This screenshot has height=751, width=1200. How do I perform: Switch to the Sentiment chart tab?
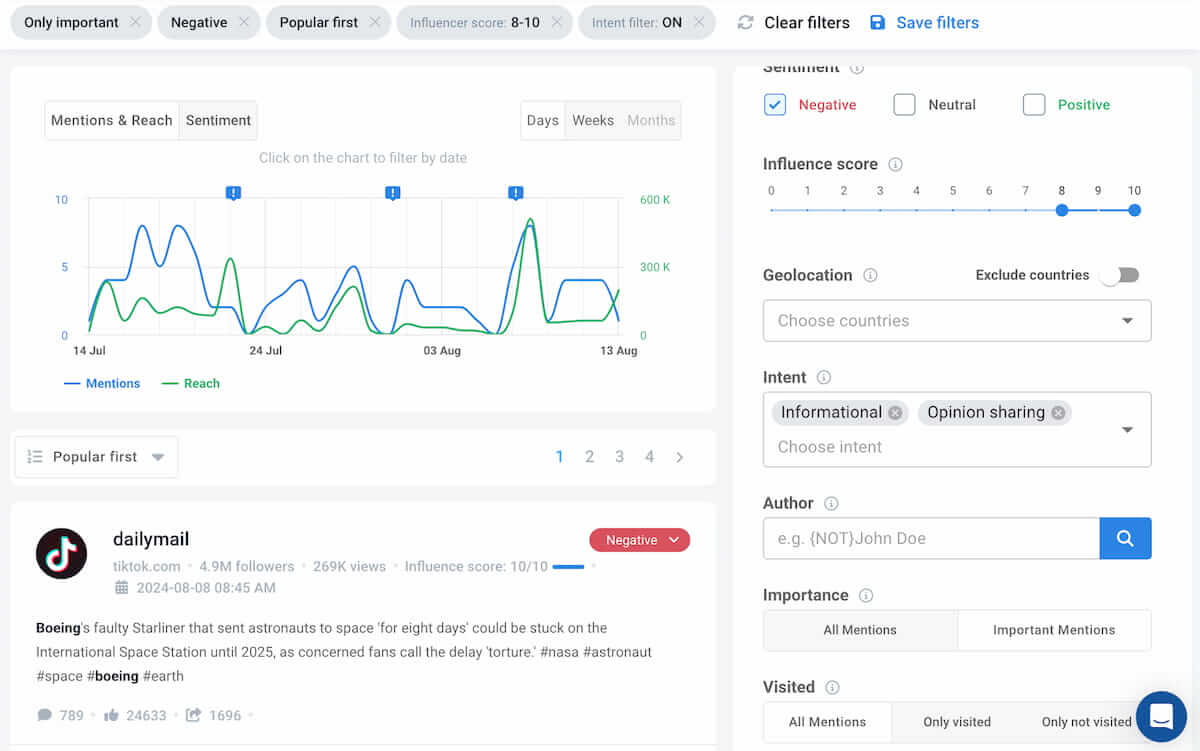click(218, 120)
